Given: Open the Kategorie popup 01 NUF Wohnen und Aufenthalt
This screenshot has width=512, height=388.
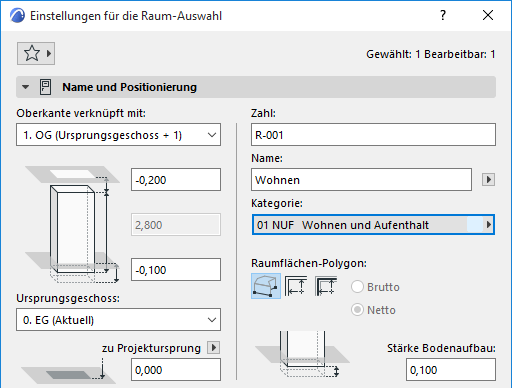Looking at the screenshot, I should 373,225.
